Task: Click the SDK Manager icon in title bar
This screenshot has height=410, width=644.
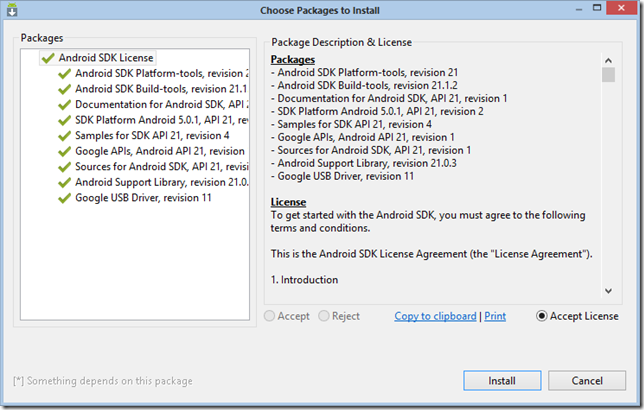Action: [12, 9]
